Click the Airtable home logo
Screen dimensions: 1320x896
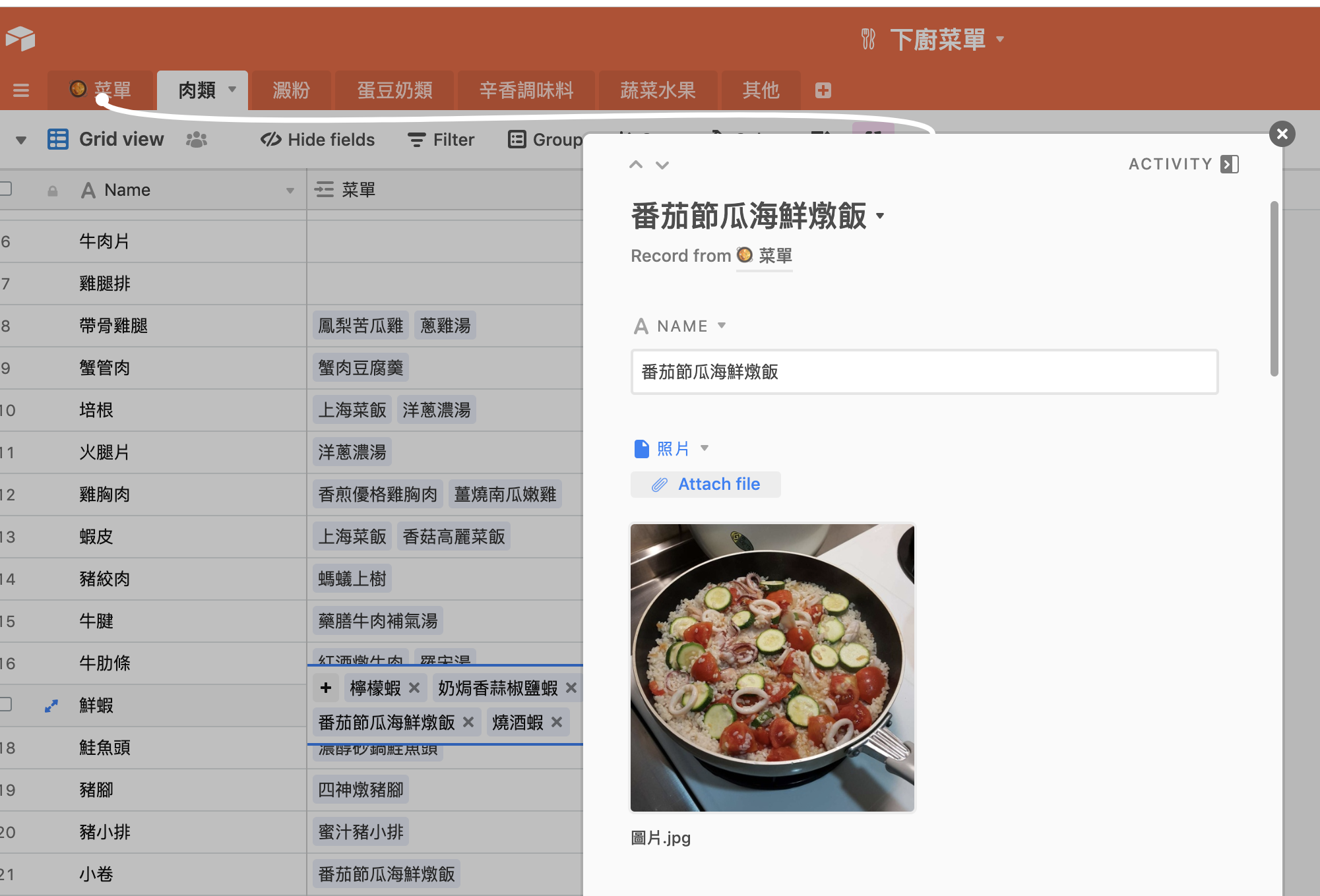point(20,38)
